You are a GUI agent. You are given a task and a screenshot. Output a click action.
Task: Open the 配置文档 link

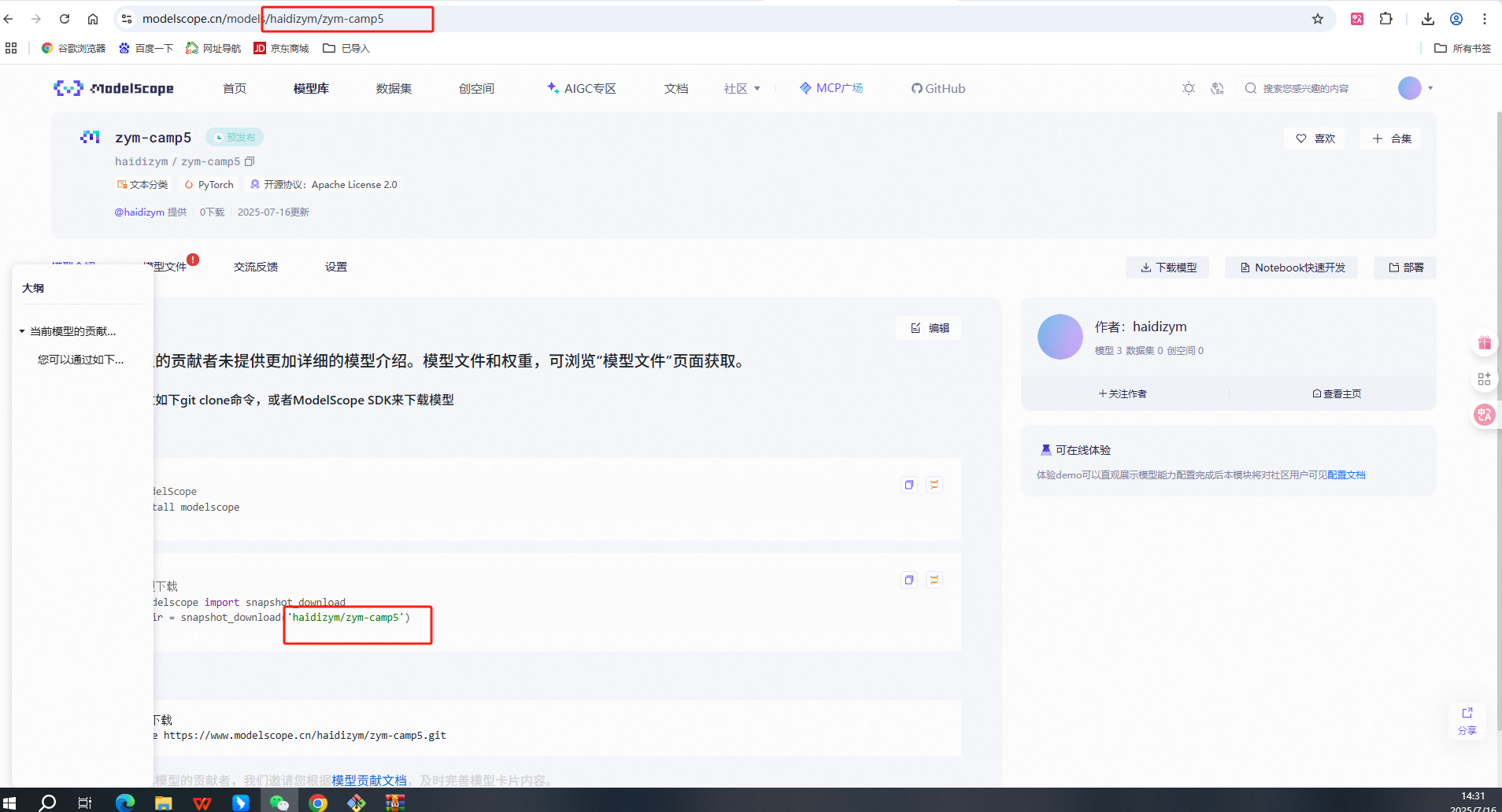1346,474
